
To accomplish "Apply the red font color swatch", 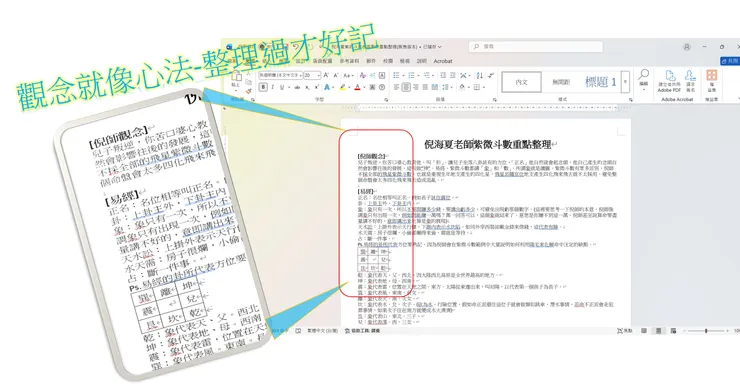I will (357, 87).
